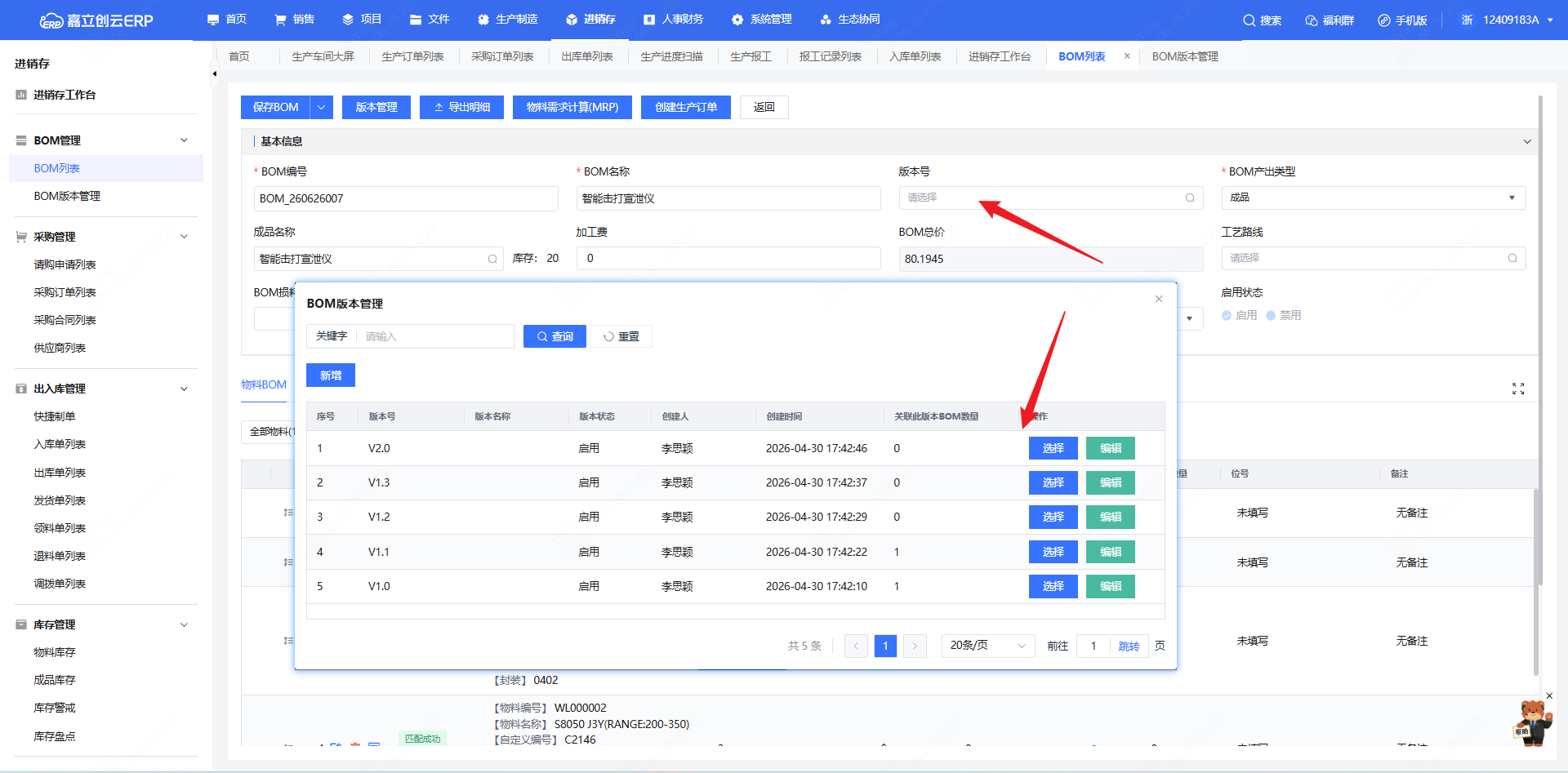1568x773 pixels.
Task: Open 供应商列表 in the sidebar
Action: [x=60, y=348]
